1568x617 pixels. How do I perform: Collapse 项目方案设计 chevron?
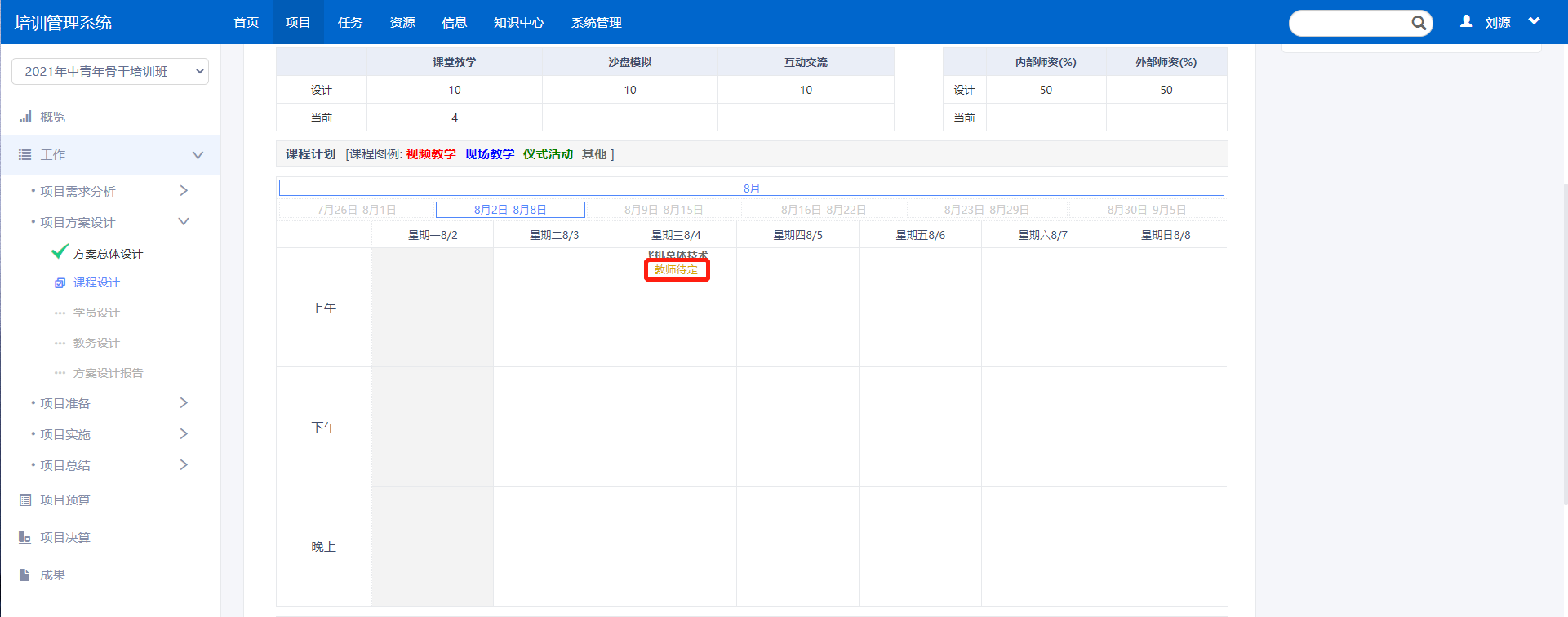[x=184, y=221]
